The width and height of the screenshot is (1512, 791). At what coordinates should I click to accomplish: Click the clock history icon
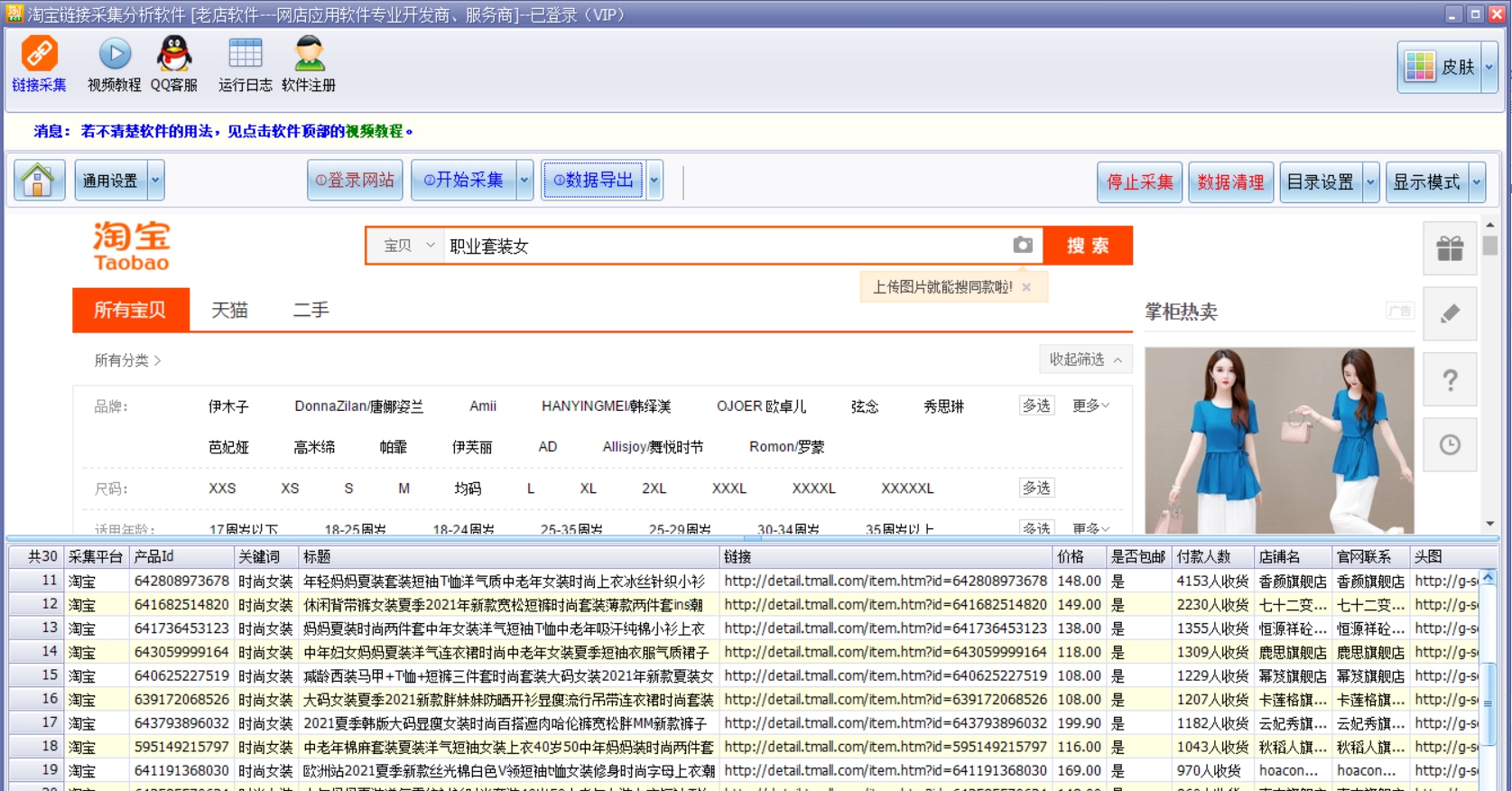click(x=1450, y=444)
